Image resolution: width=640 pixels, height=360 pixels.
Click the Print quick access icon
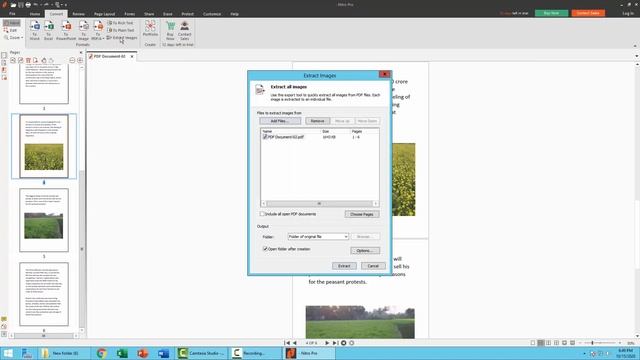tap(28, 5)
